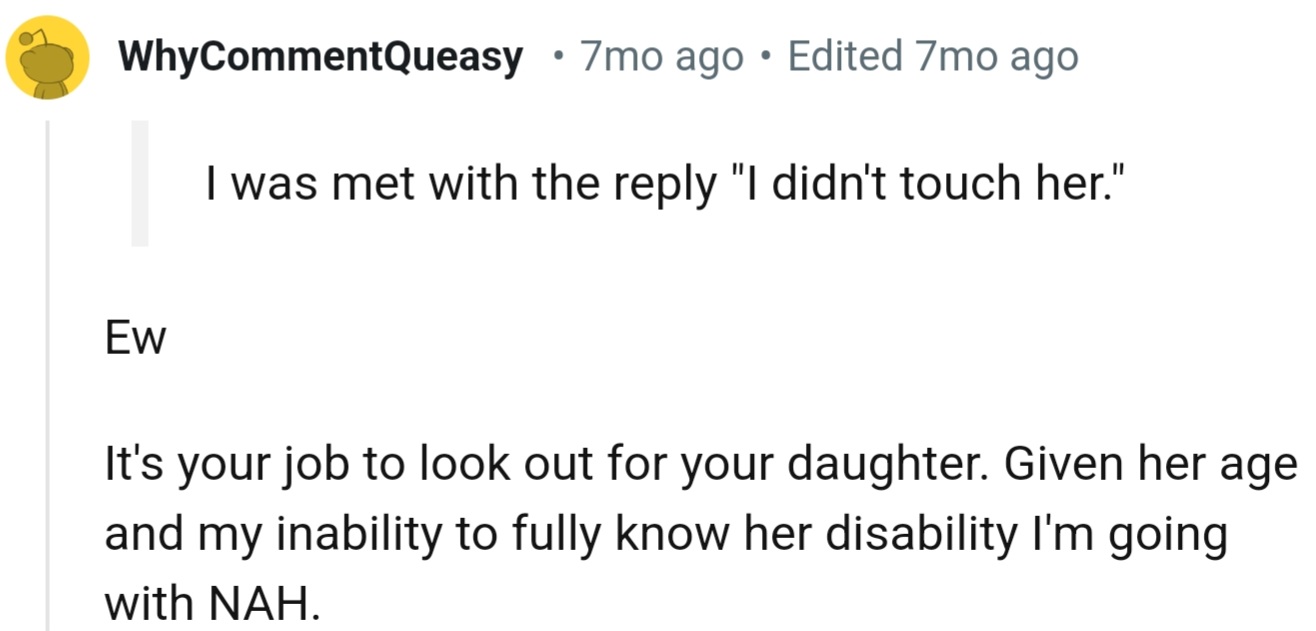Image resolution: width=1316 pixels, height=631 pixels.
Task: Click the gray blockquote bar
Action: (140, 182)
